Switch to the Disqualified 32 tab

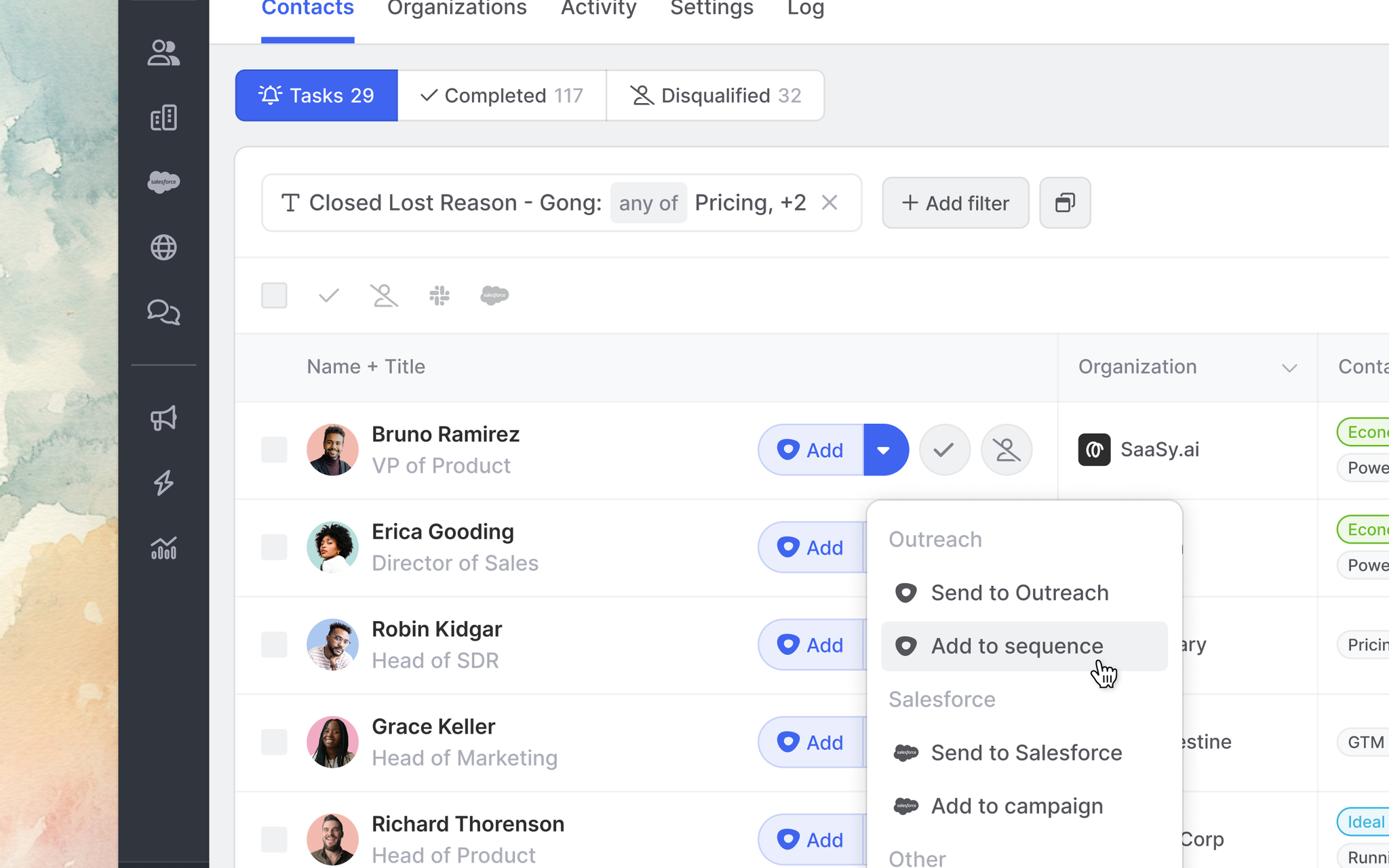[716, 96]
